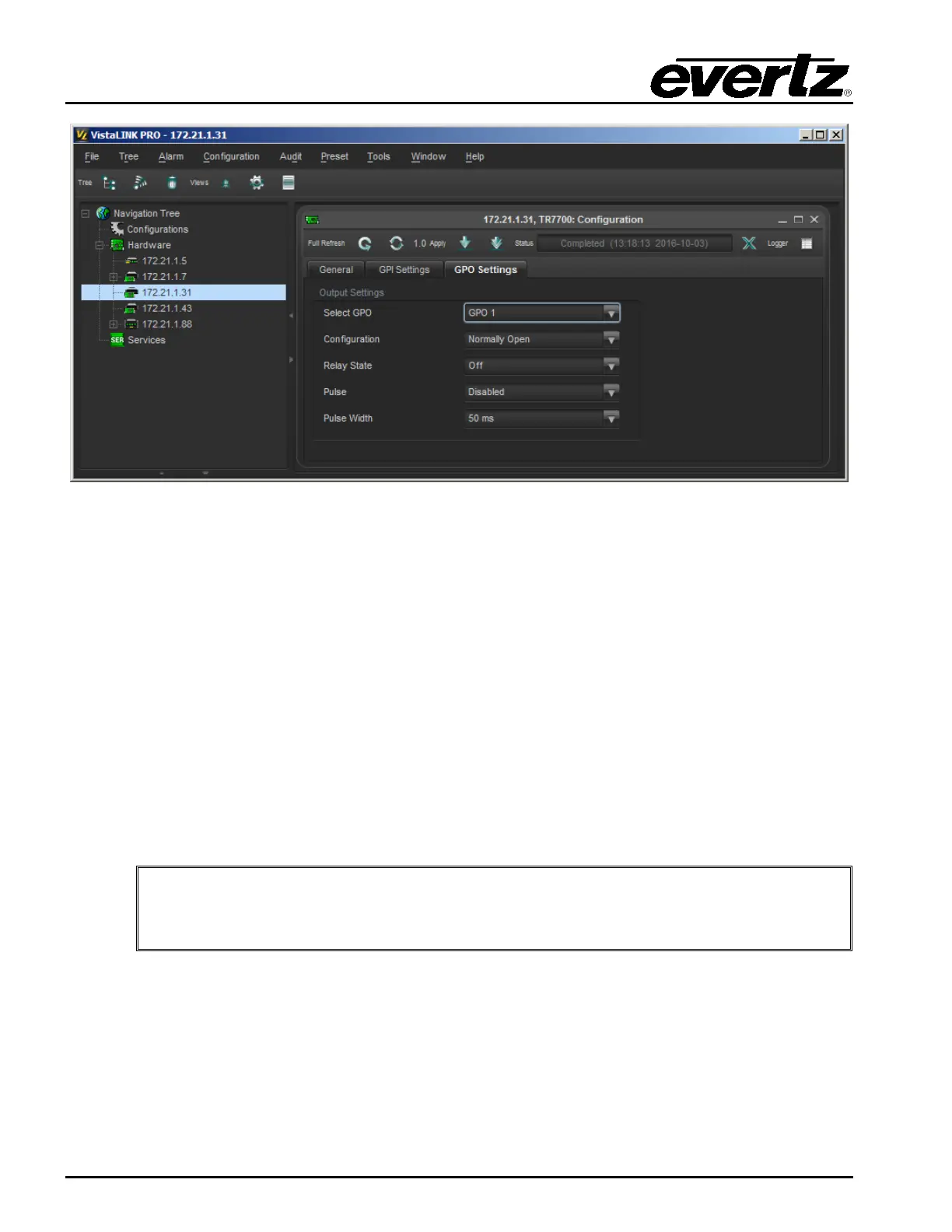Click device icon beside 172.21.1.43
952x1232 pixels.
pos(131,309)
